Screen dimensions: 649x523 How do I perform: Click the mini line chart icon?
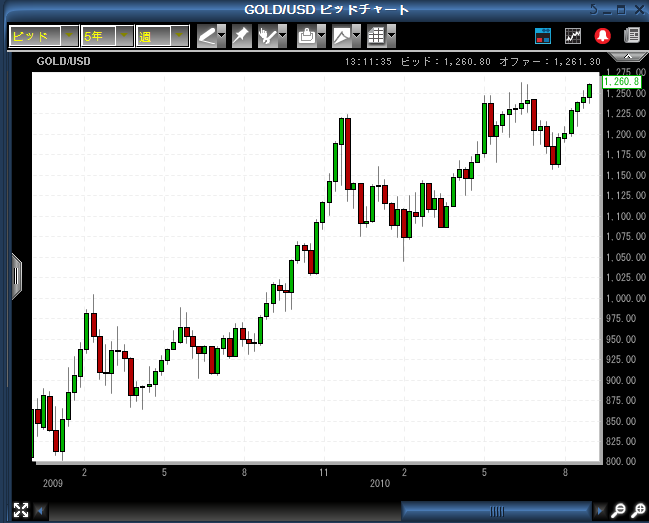pyautogui.click(x=573, y=36)
